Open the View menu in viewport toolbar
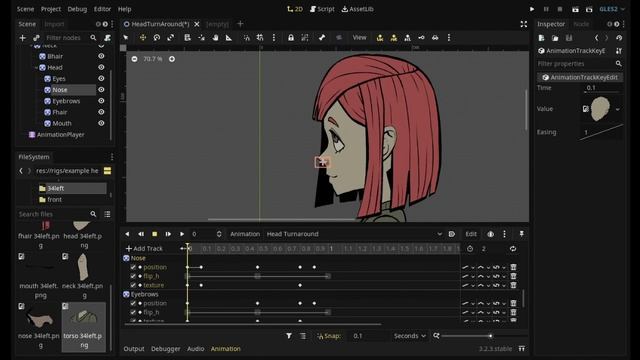This screenshot has width=640, height=360. [359, 38]
